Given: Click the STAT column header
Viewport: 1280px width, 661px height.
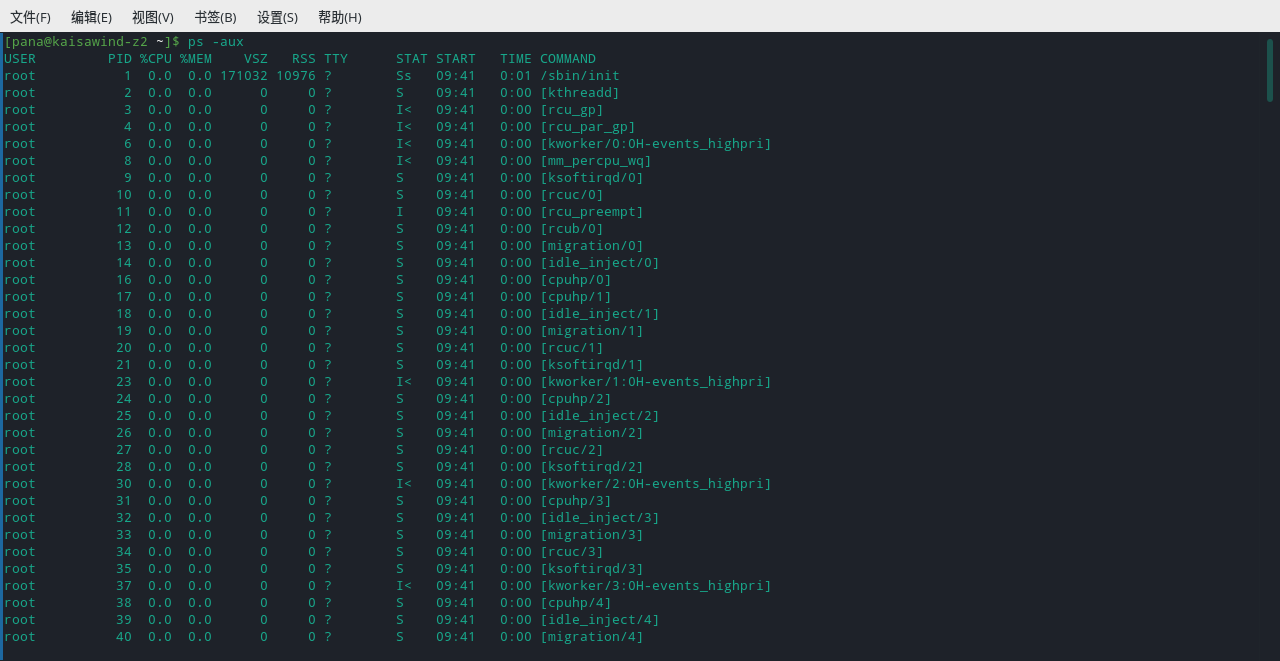Looking at the screenshot, I should [x=412, y=58].
